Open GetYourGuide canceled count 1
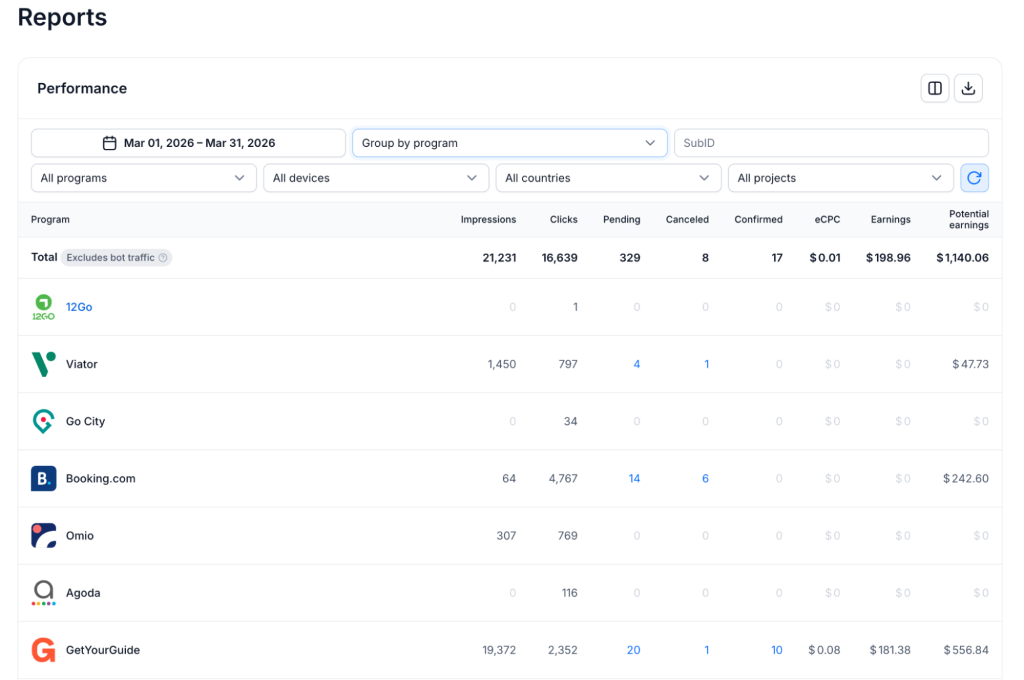The width and height of the screenshot is (1024, 680). point(707,650)
